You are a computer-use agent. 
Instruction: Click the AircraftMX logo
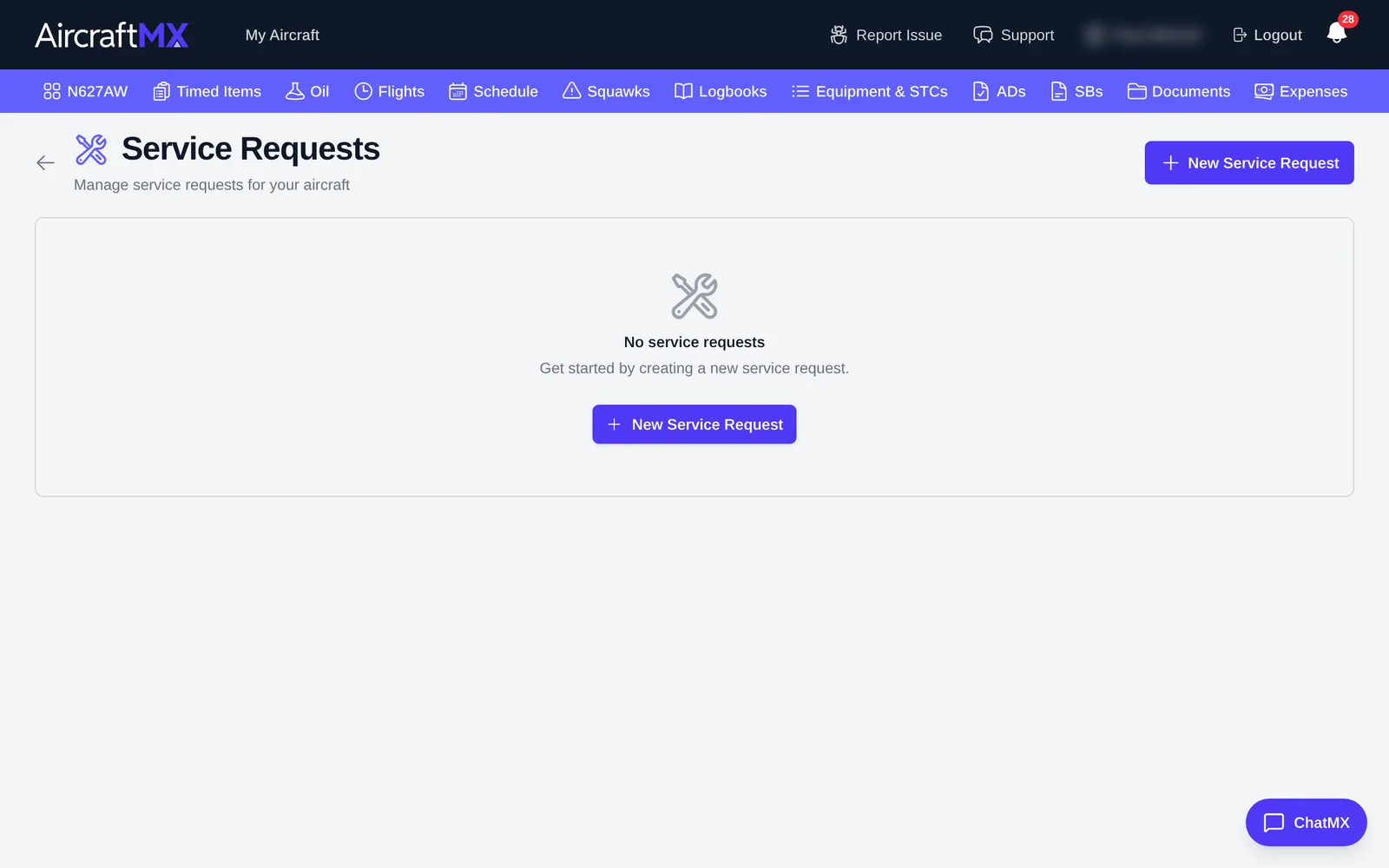tap(112, 35)
